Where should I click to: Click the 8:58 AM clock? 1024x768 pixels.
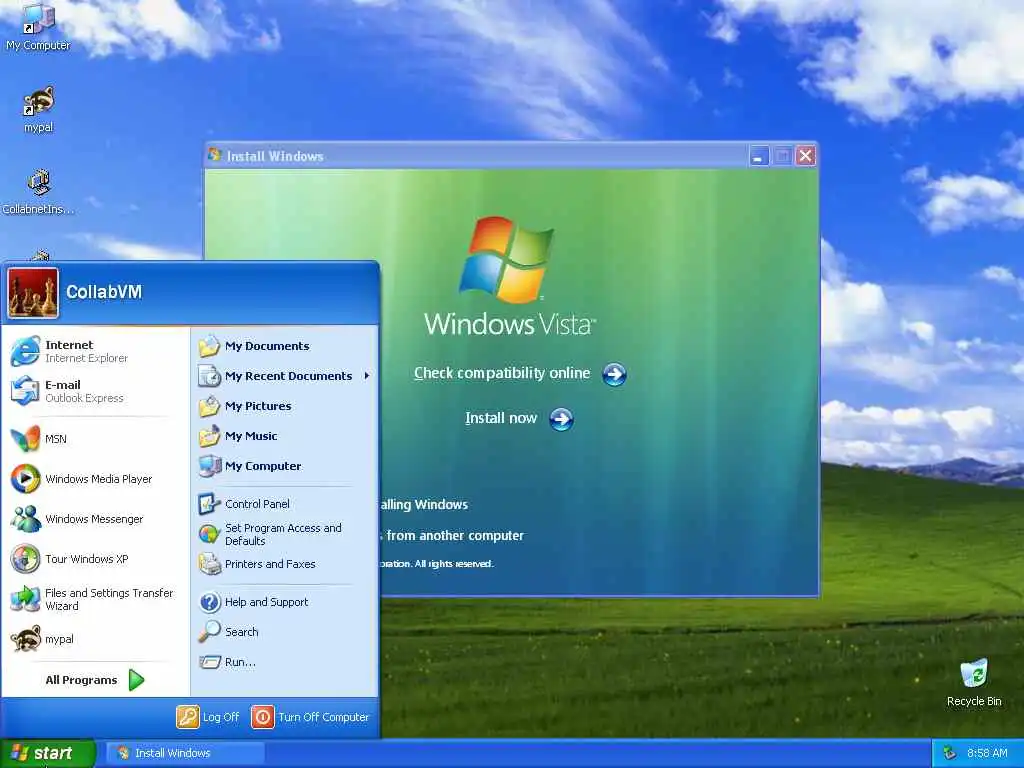pos(987,753)
